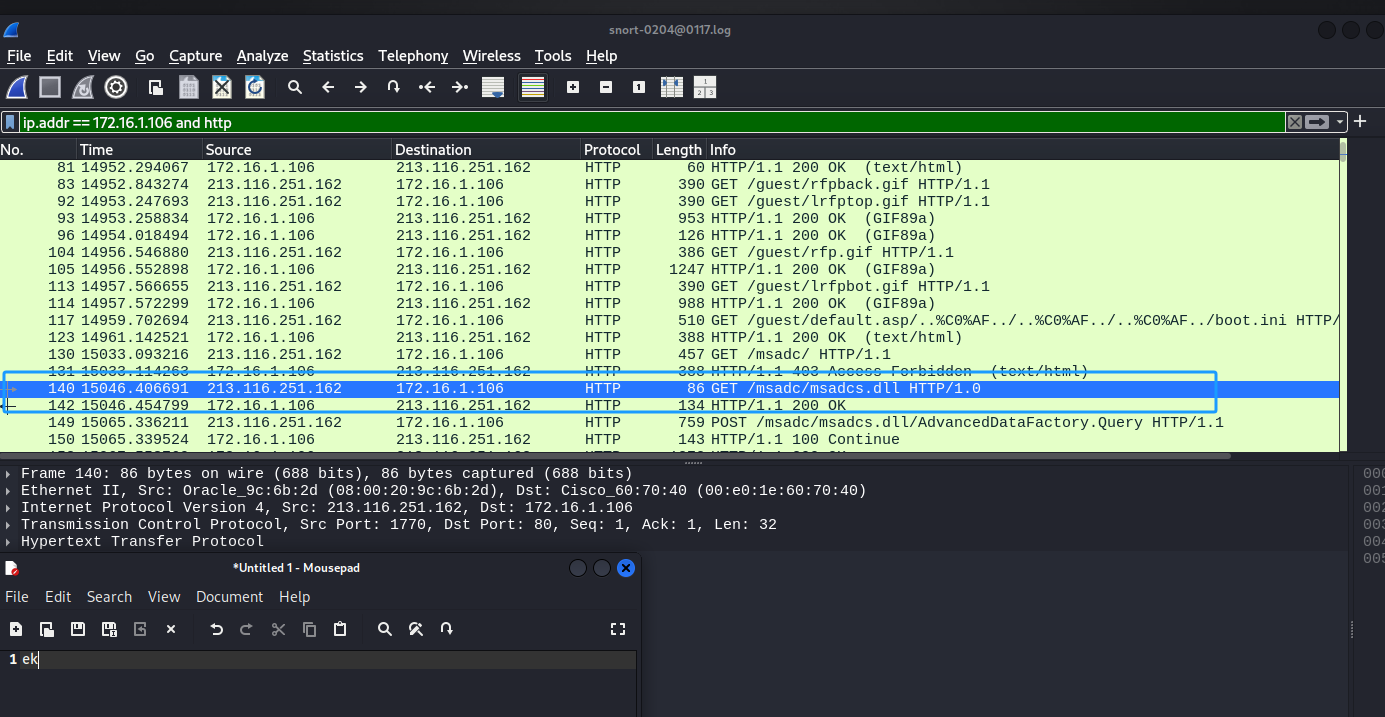Sort packets by Protocol column header
This screenshot has height=717, width=1385.
click(x=616, y=150)
